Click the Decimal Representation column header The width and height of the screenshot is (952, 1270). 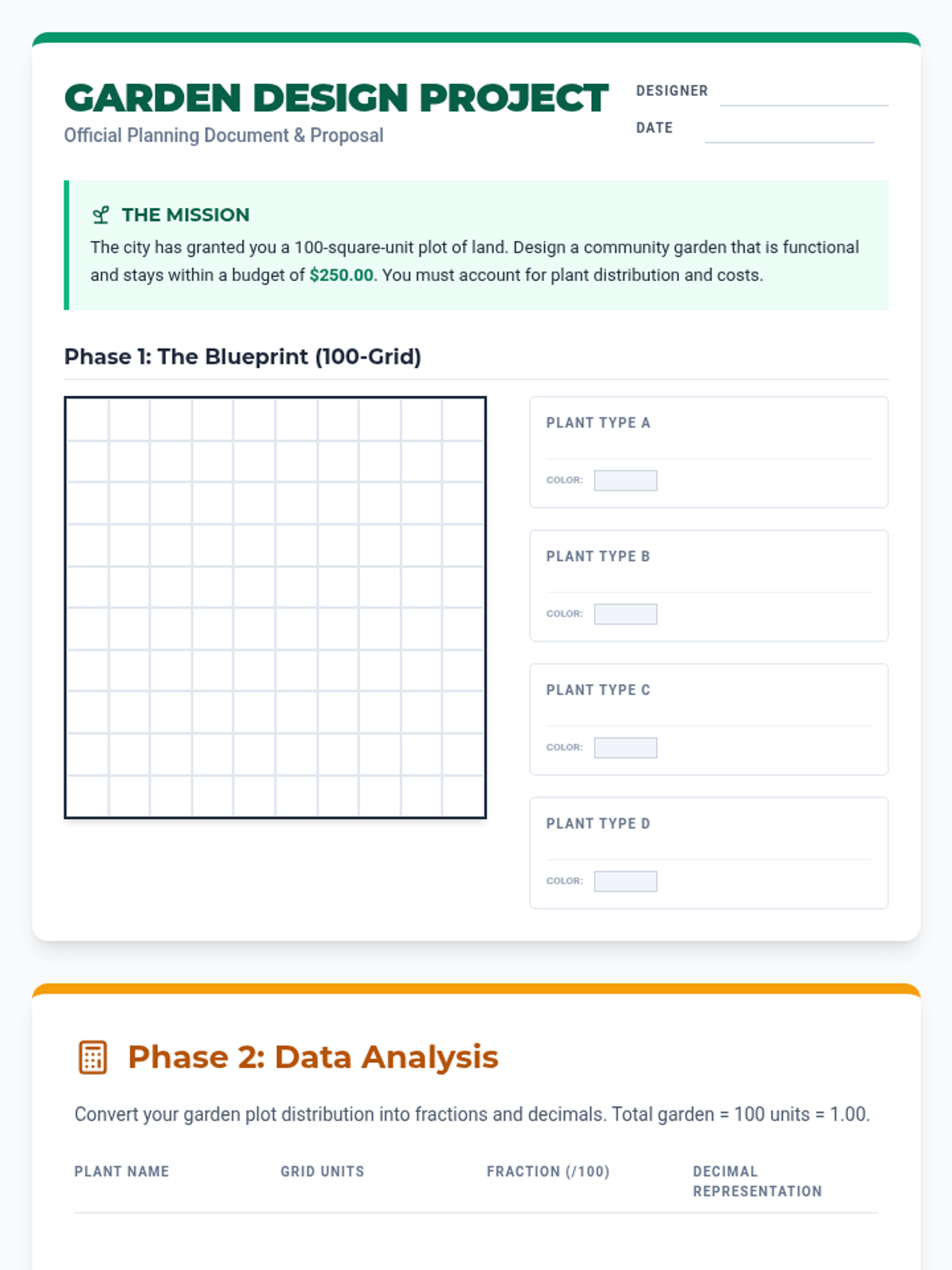tap(758, 1181)
